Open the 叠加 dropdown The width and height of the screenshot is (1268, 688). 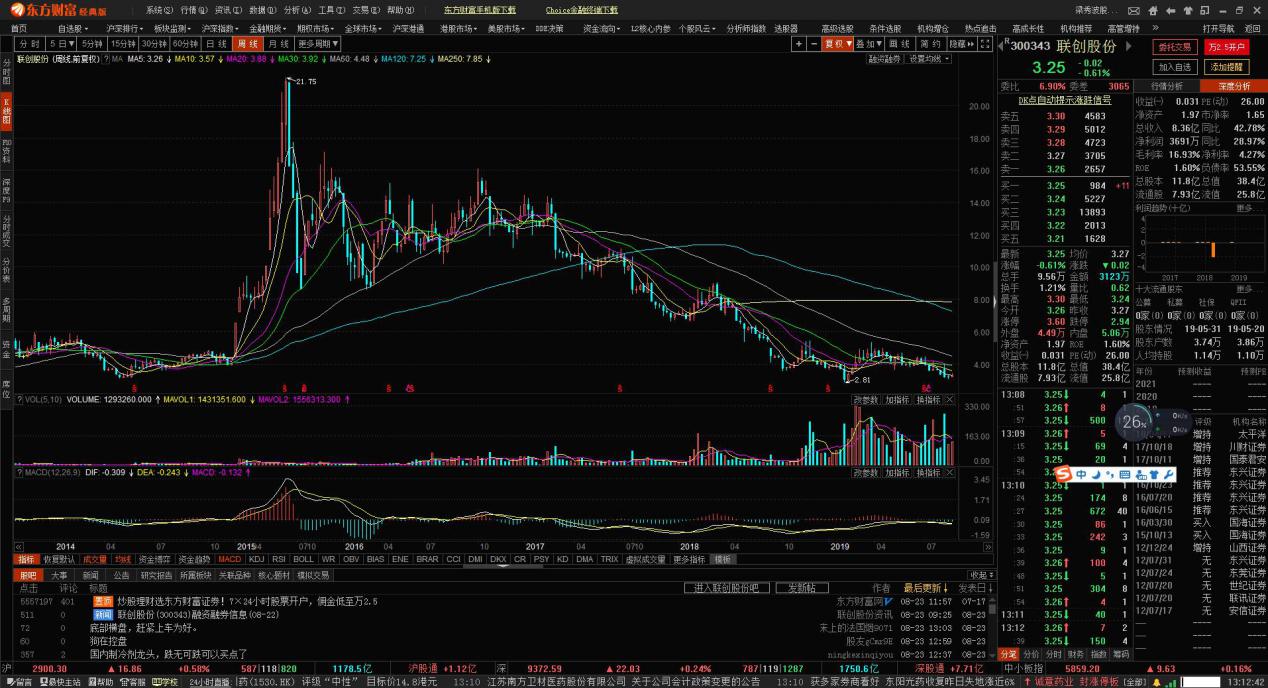click(869, 44)
